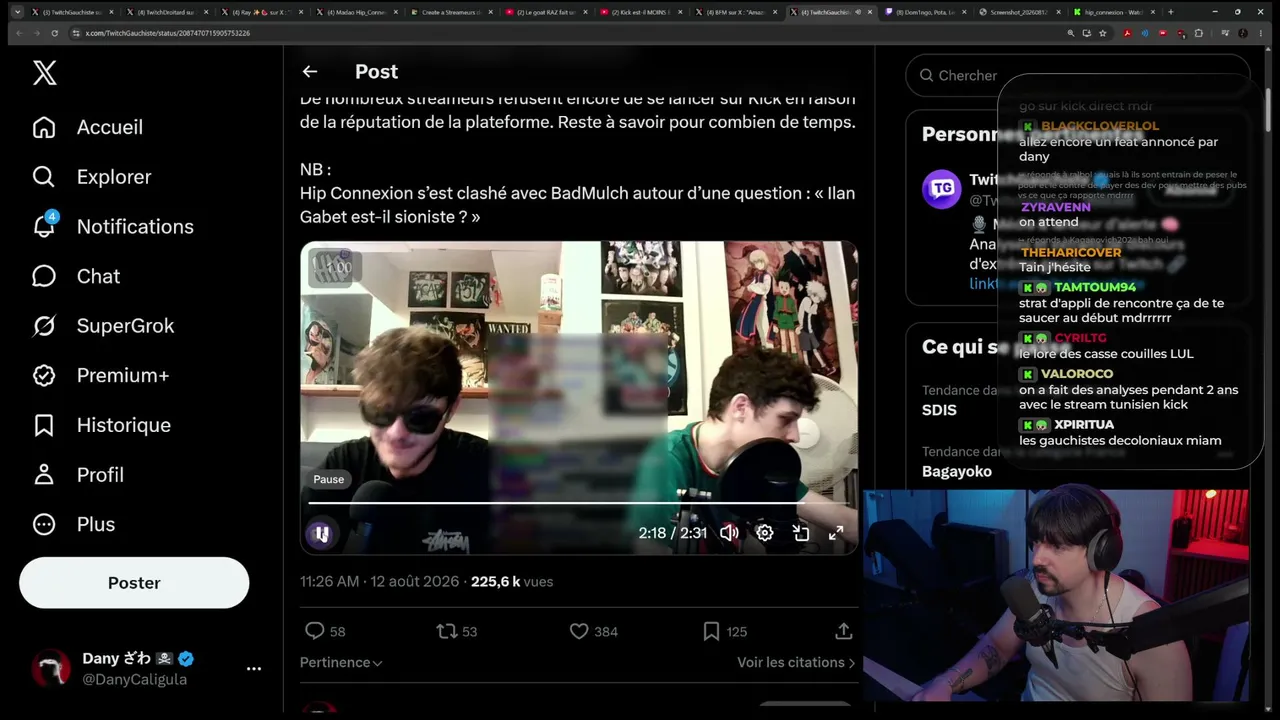Open the Extensions puzzle menu

pyautogui.click(x=1199, y=33)
